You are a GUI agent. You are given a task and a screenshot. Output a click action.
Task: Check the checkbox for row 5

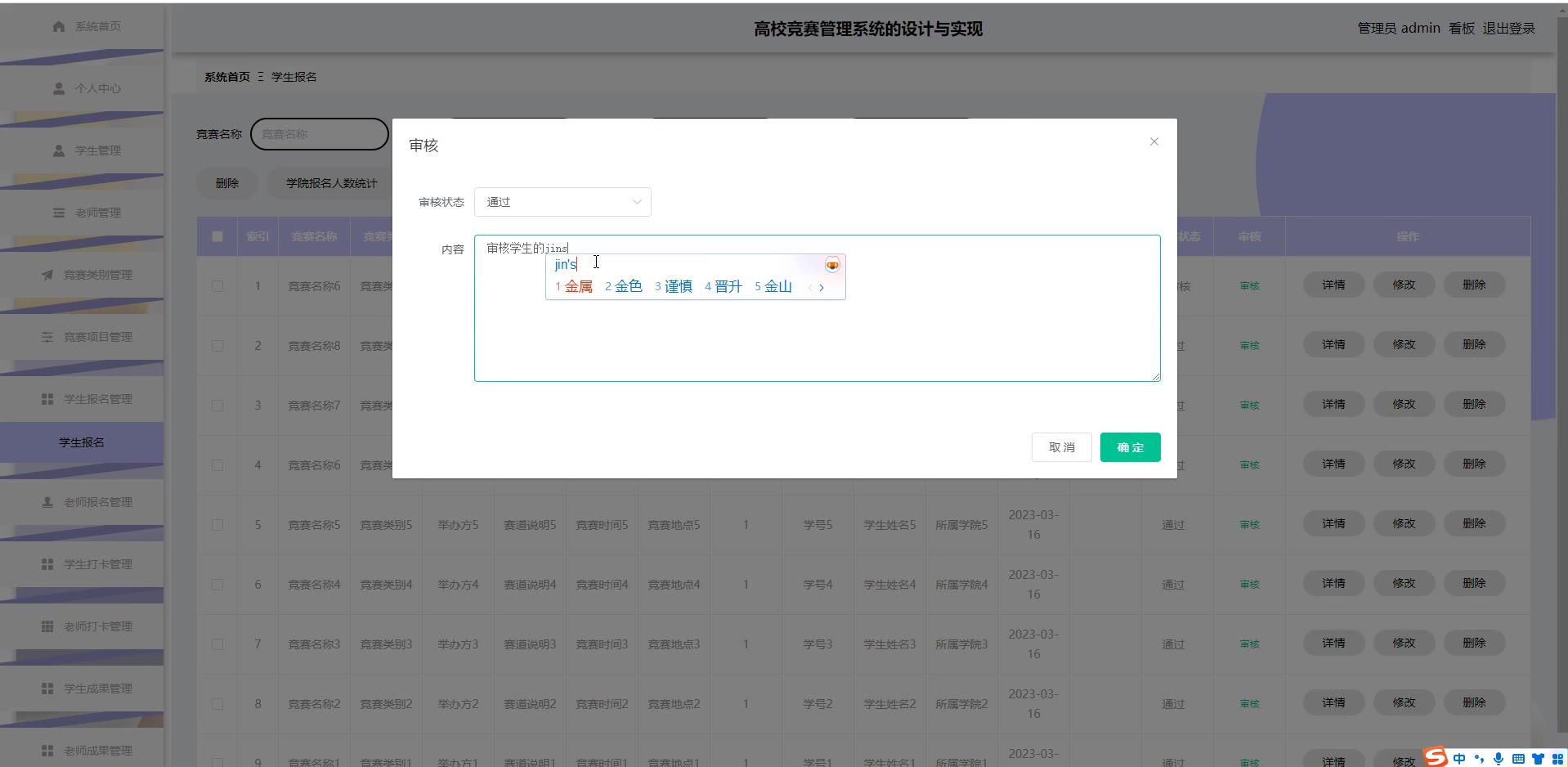217,525
